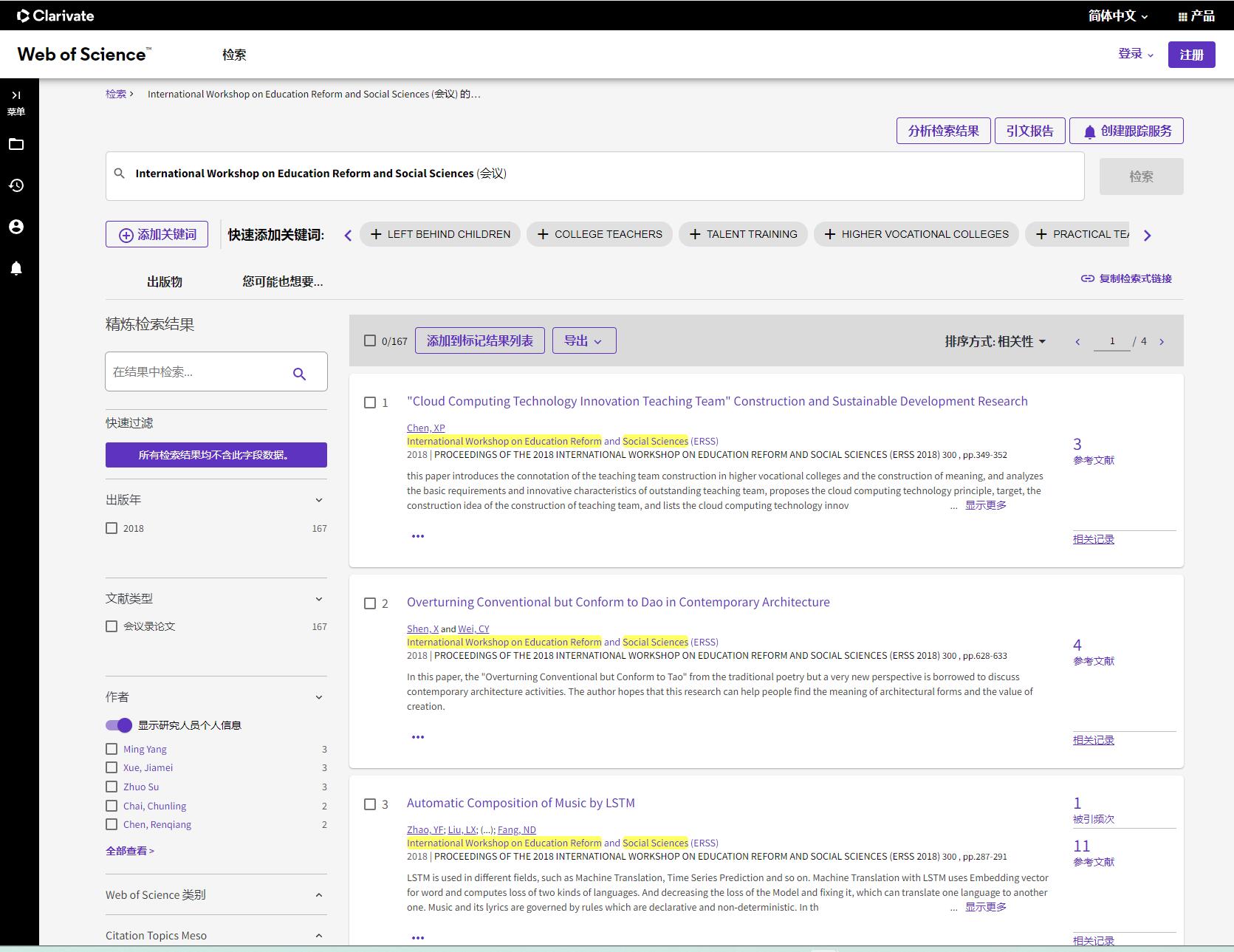Open the 导出 export dropdown
The height and width of the screenshot is (952, 1234).
584,340
